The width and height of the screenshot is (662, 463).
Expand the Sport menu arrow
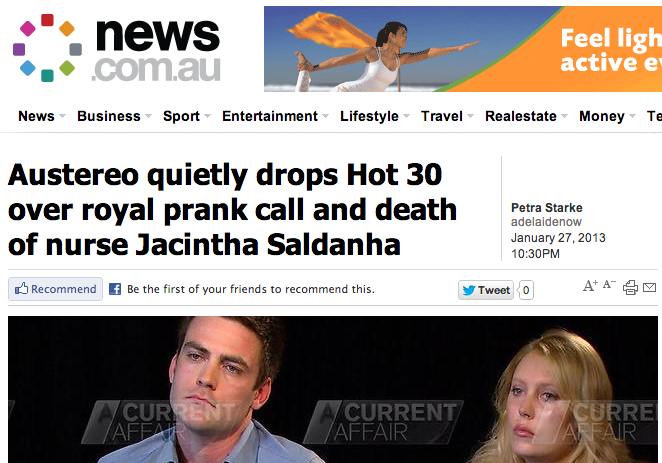(207, 116)
